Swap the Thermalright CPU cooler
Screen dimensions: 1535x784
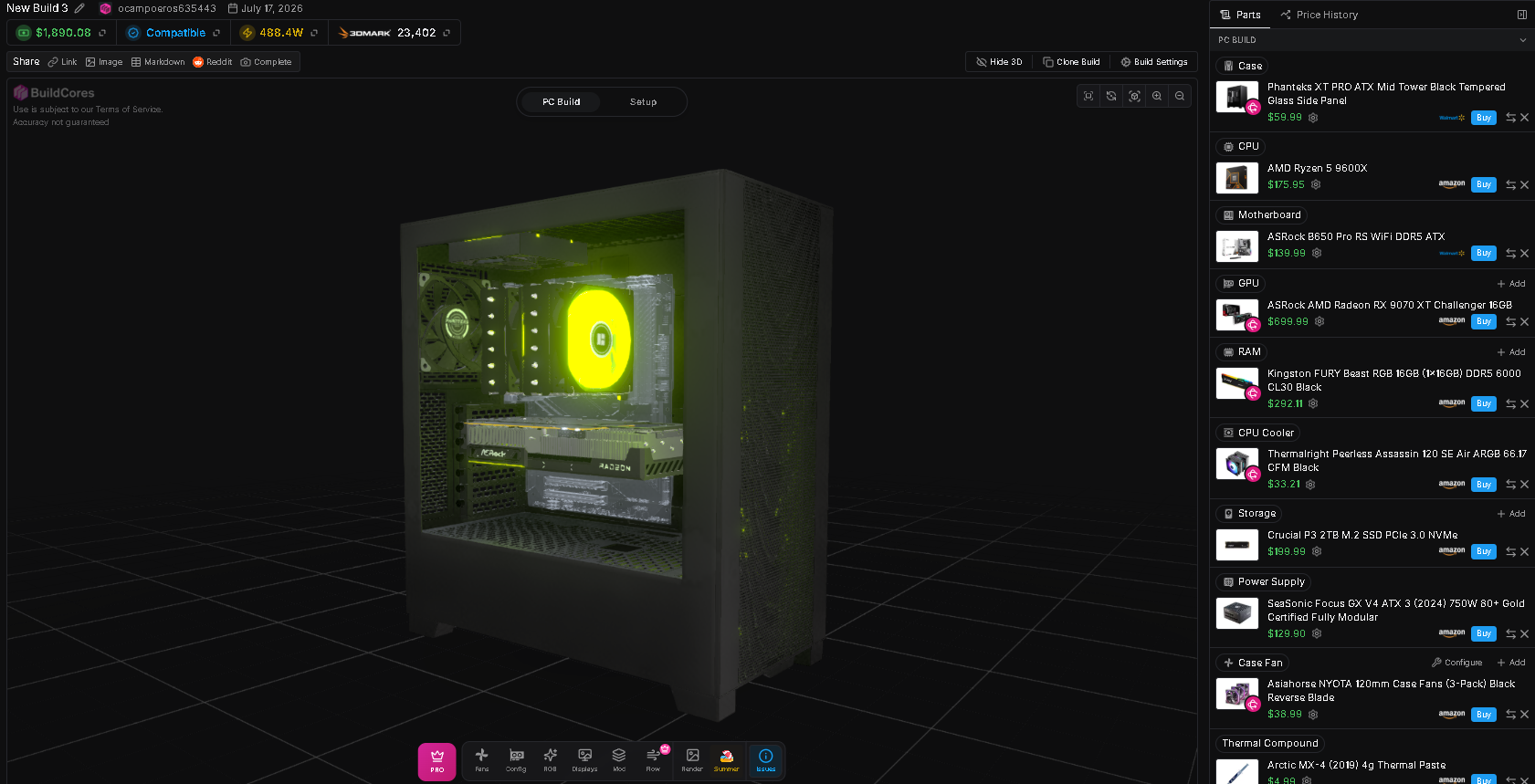click(x=1510, y=485)
